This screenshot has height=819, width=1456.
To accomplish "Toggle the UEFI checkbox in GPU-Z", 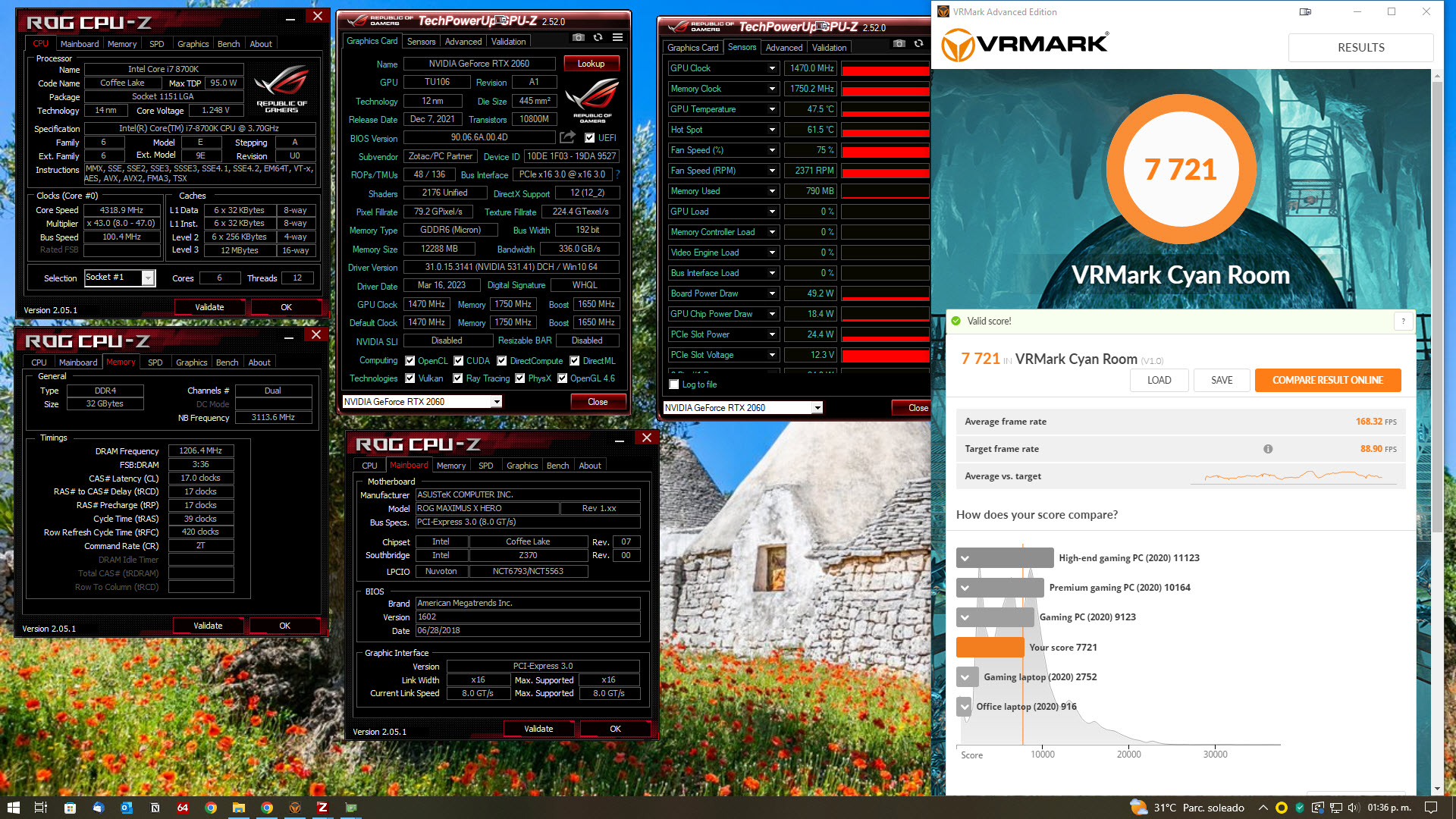I will [590, 138].
